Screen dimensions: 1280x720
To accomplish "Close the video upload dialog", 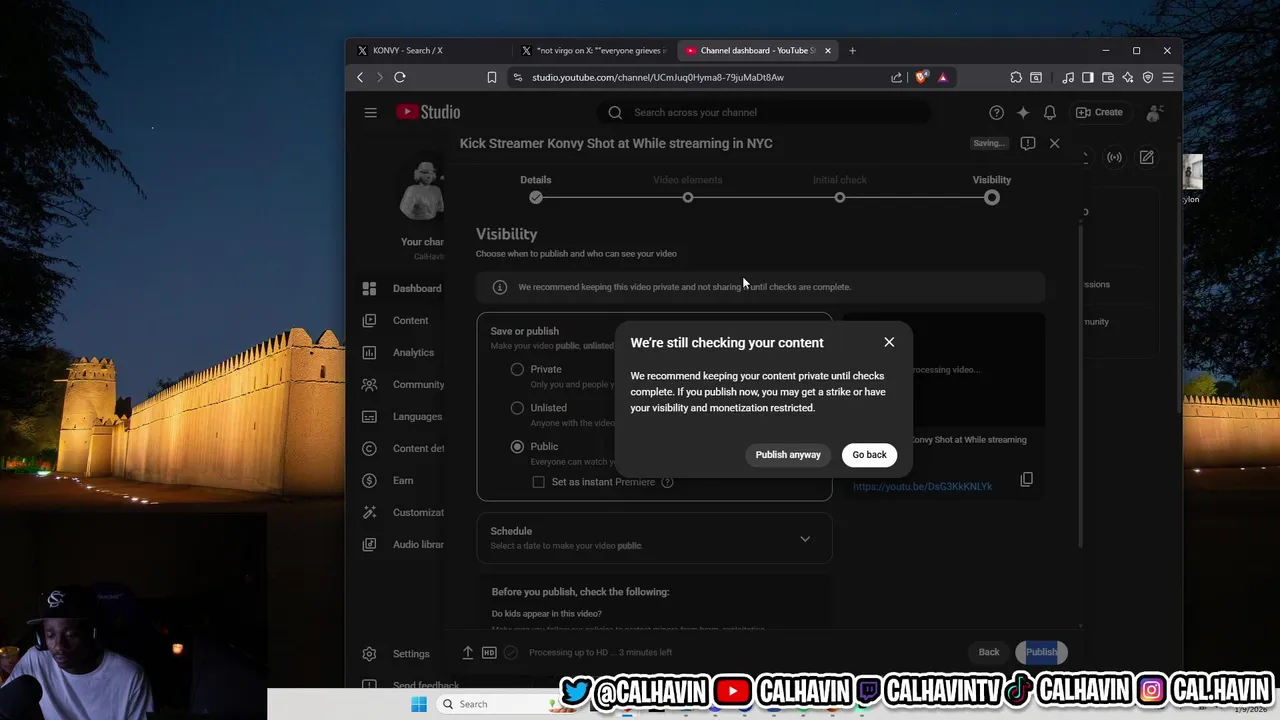I will click(x=1054, y=143).
